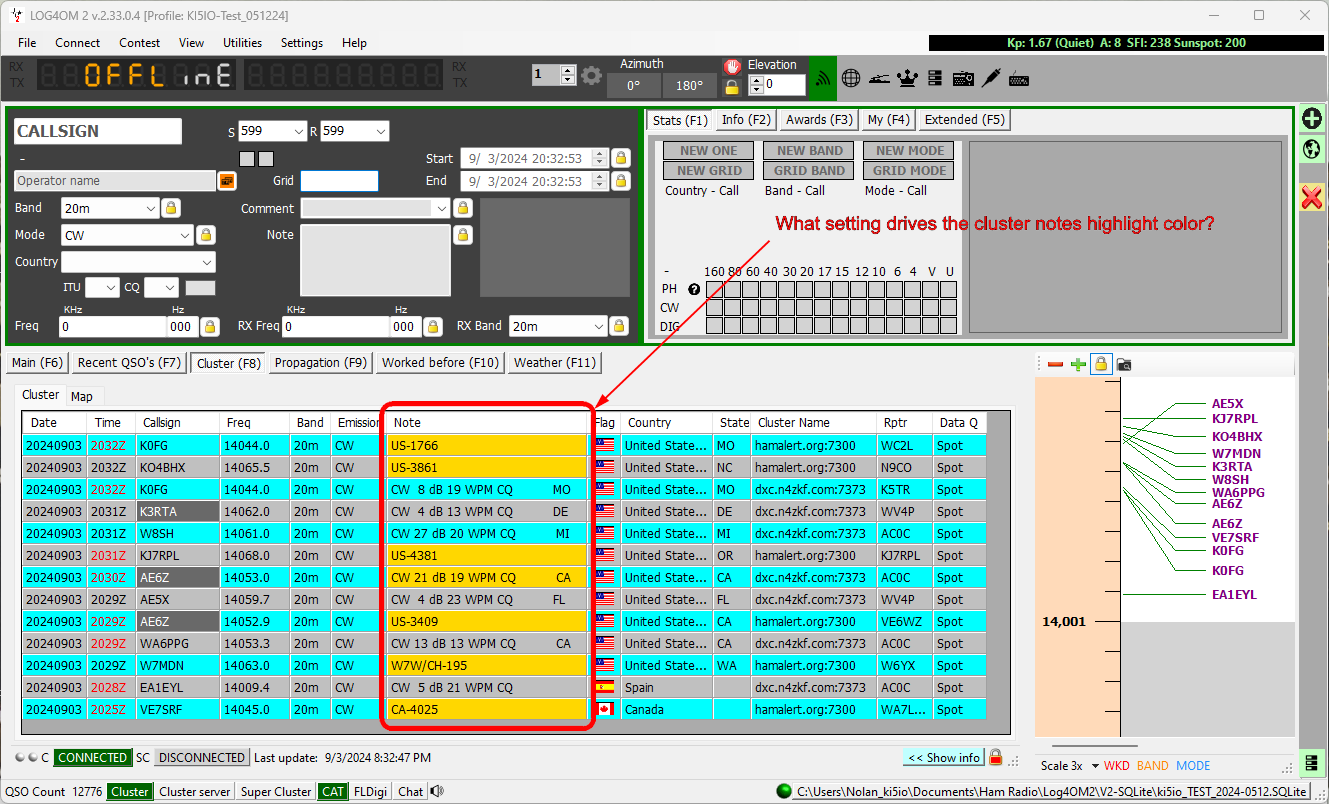Open the Connect menu
The image size is (1329, 804).
click(77, 43)
